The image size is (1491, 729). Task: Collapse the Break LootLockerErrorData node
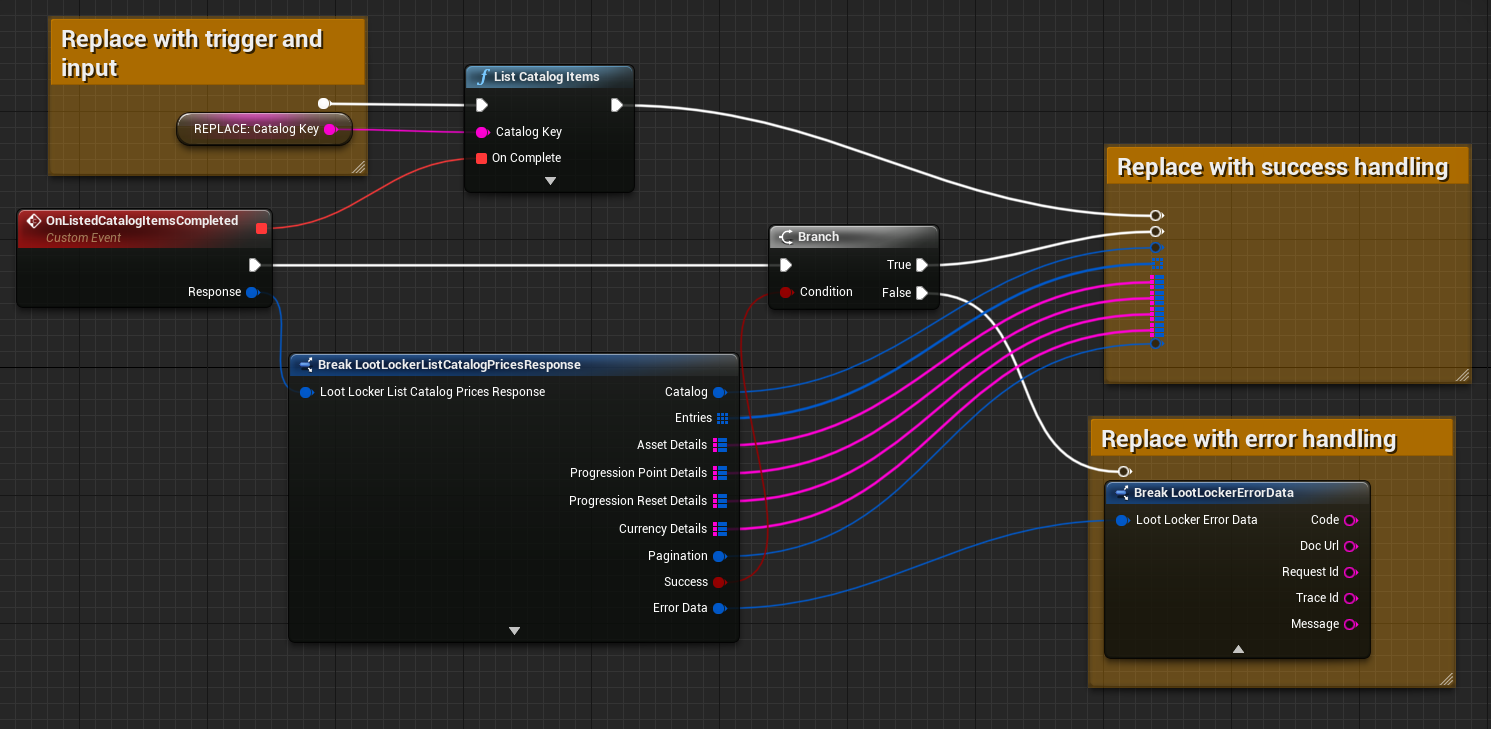(1238, 649)
